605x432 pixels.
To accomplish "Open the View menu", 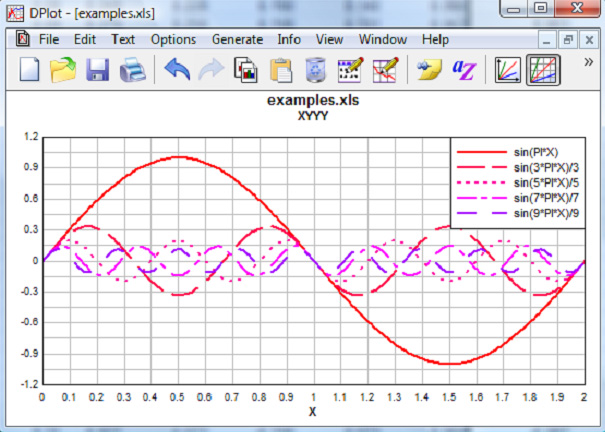I will [329, 39].
